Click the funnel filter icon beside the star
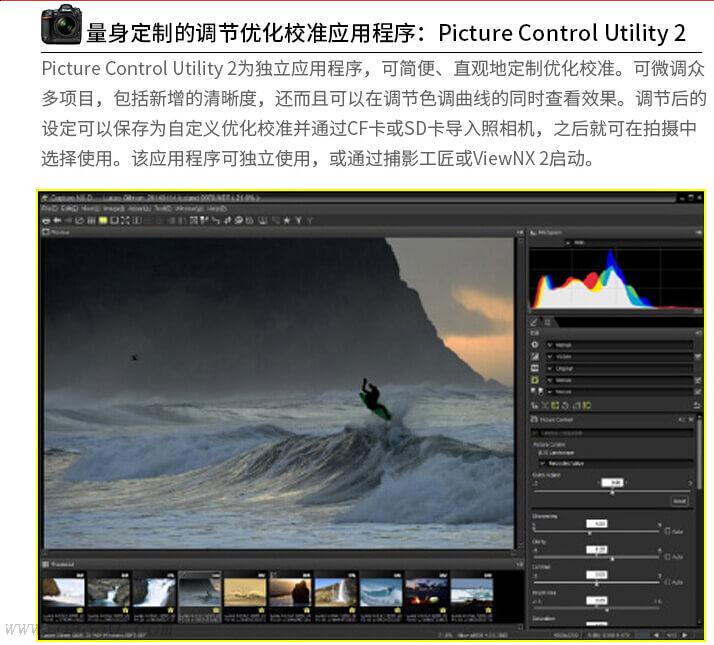Screen dimensions: 714x645 point(298,220)
